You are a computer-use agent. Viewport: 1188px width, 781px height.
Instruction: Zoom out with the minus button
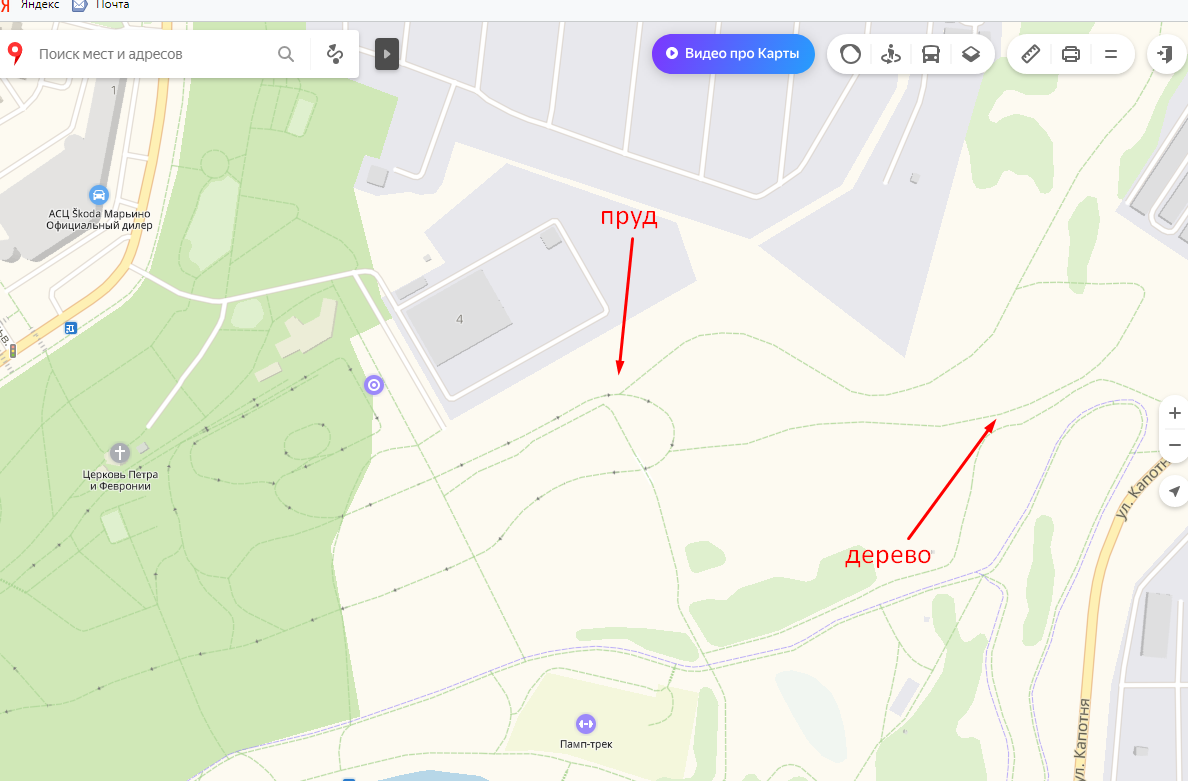tap(1174, 445)
